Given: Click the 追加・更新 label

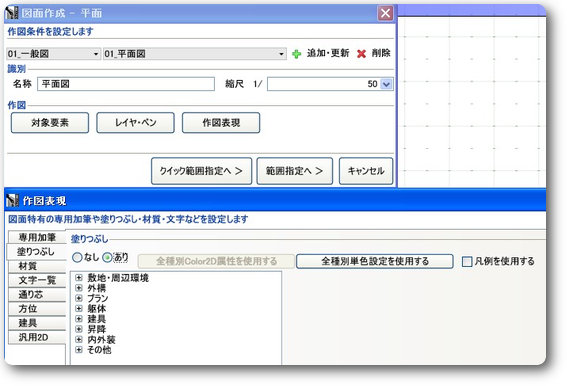Looking at the screenshot, I should [328, 54].
